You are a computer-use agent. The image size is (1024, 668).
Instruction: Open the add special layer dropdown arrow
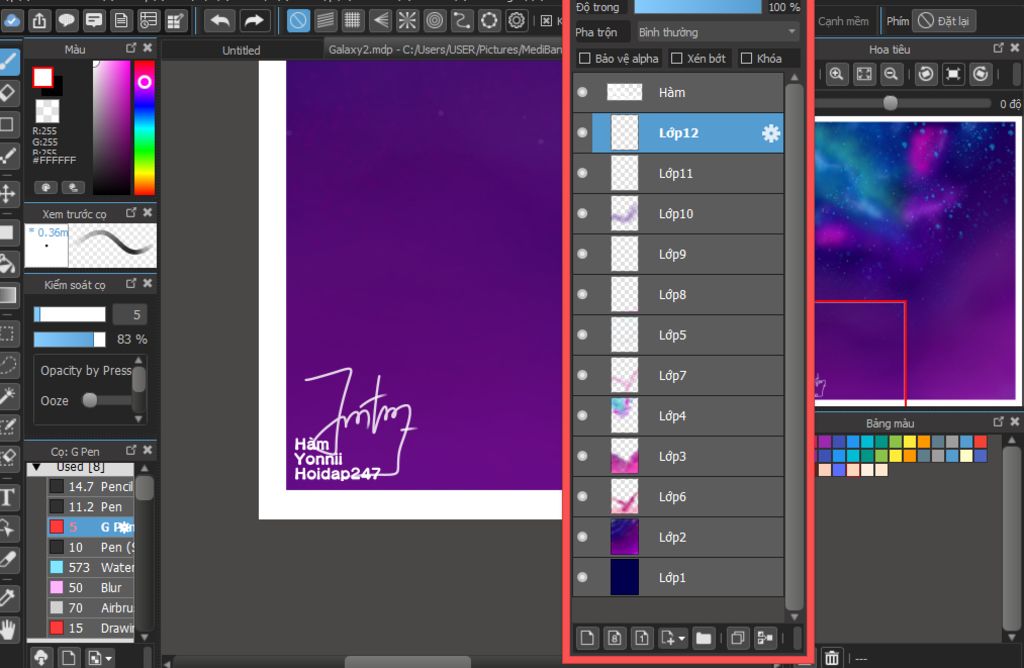[682, 639]
